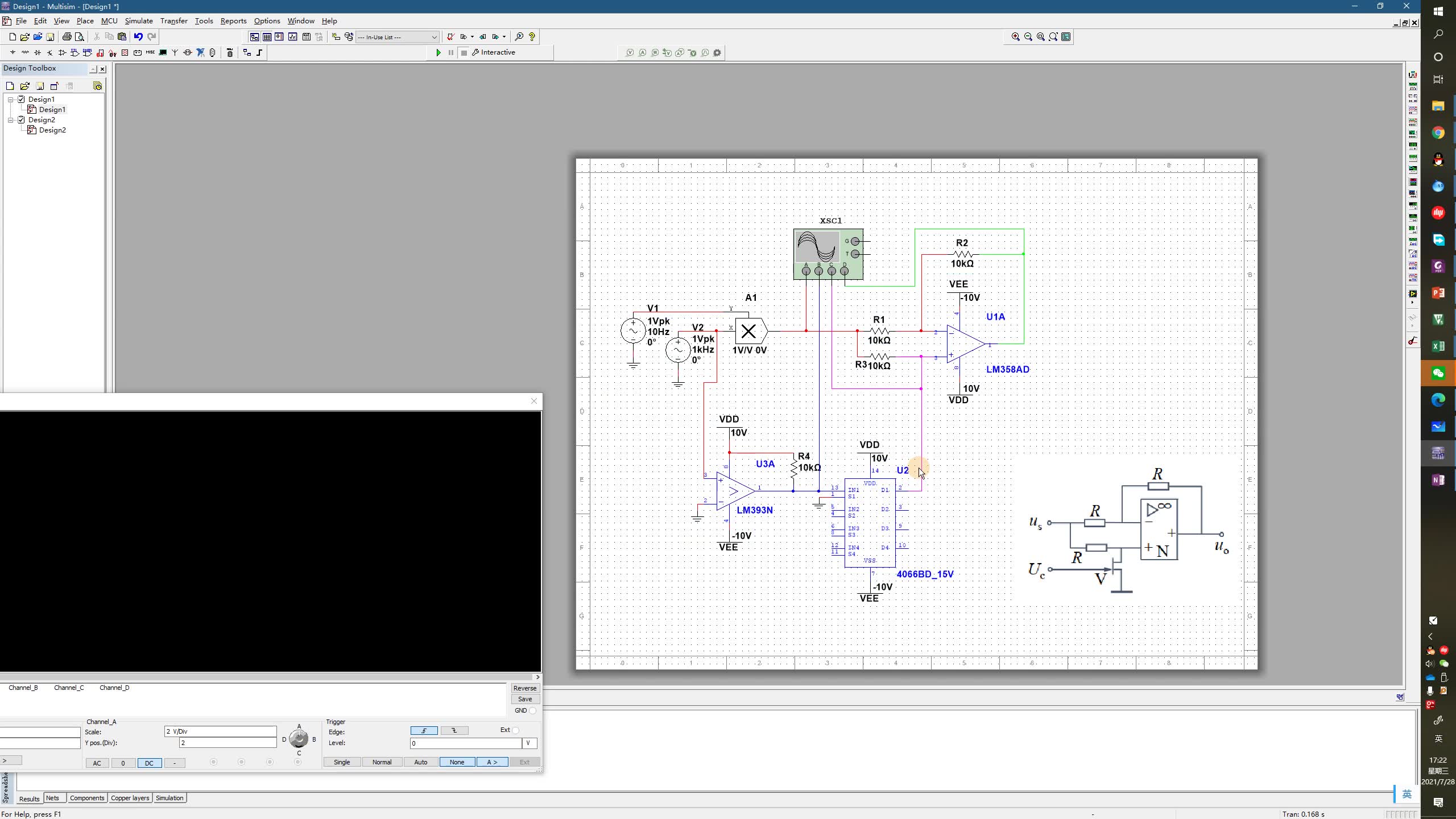Open Google Chrome from taskbar
This screenshot has height=819, width=1456.
[x=1438, y=133]
